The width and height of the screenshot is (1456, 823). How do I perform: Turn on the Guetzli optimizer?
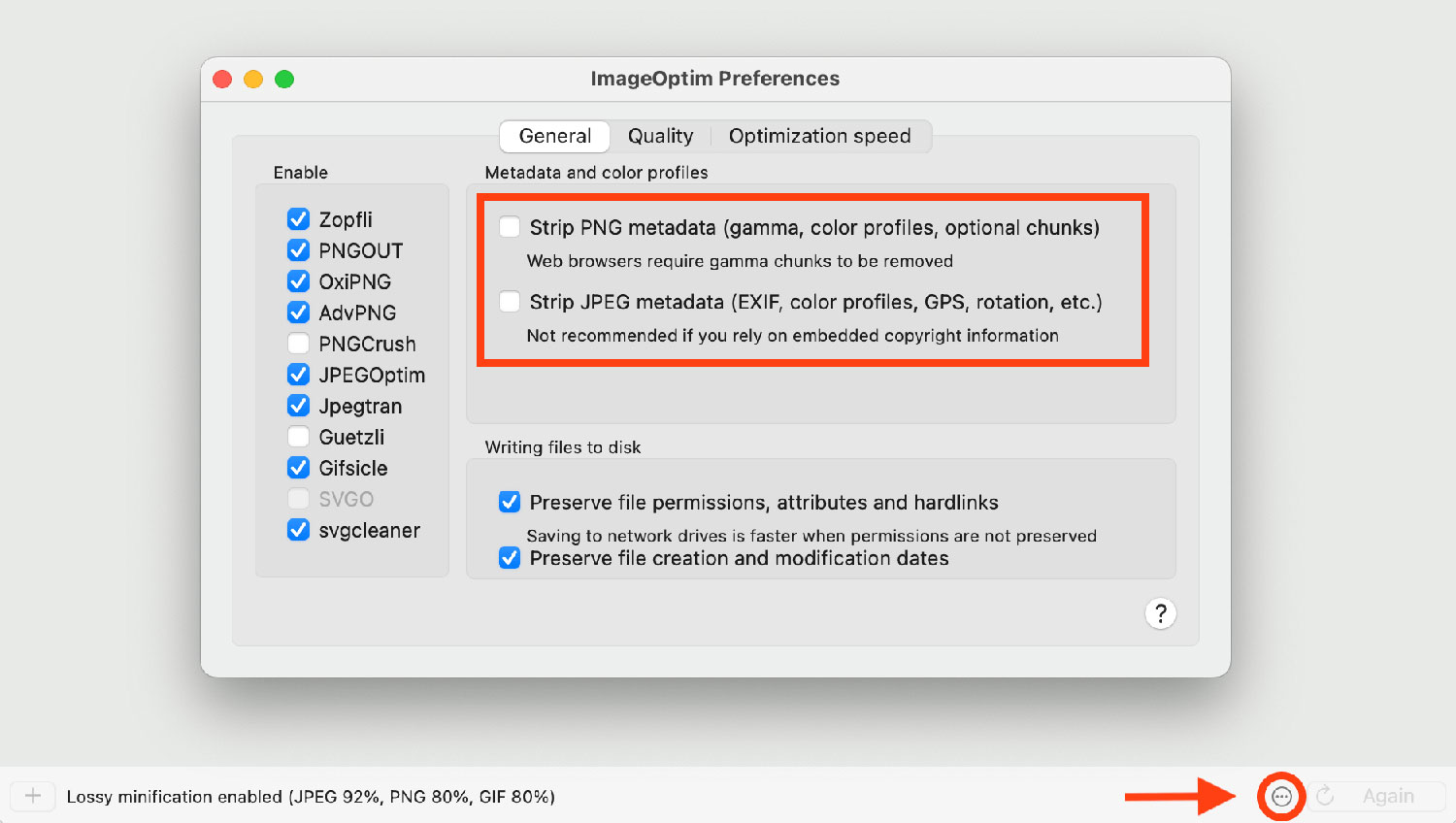[x=299, y=437]
